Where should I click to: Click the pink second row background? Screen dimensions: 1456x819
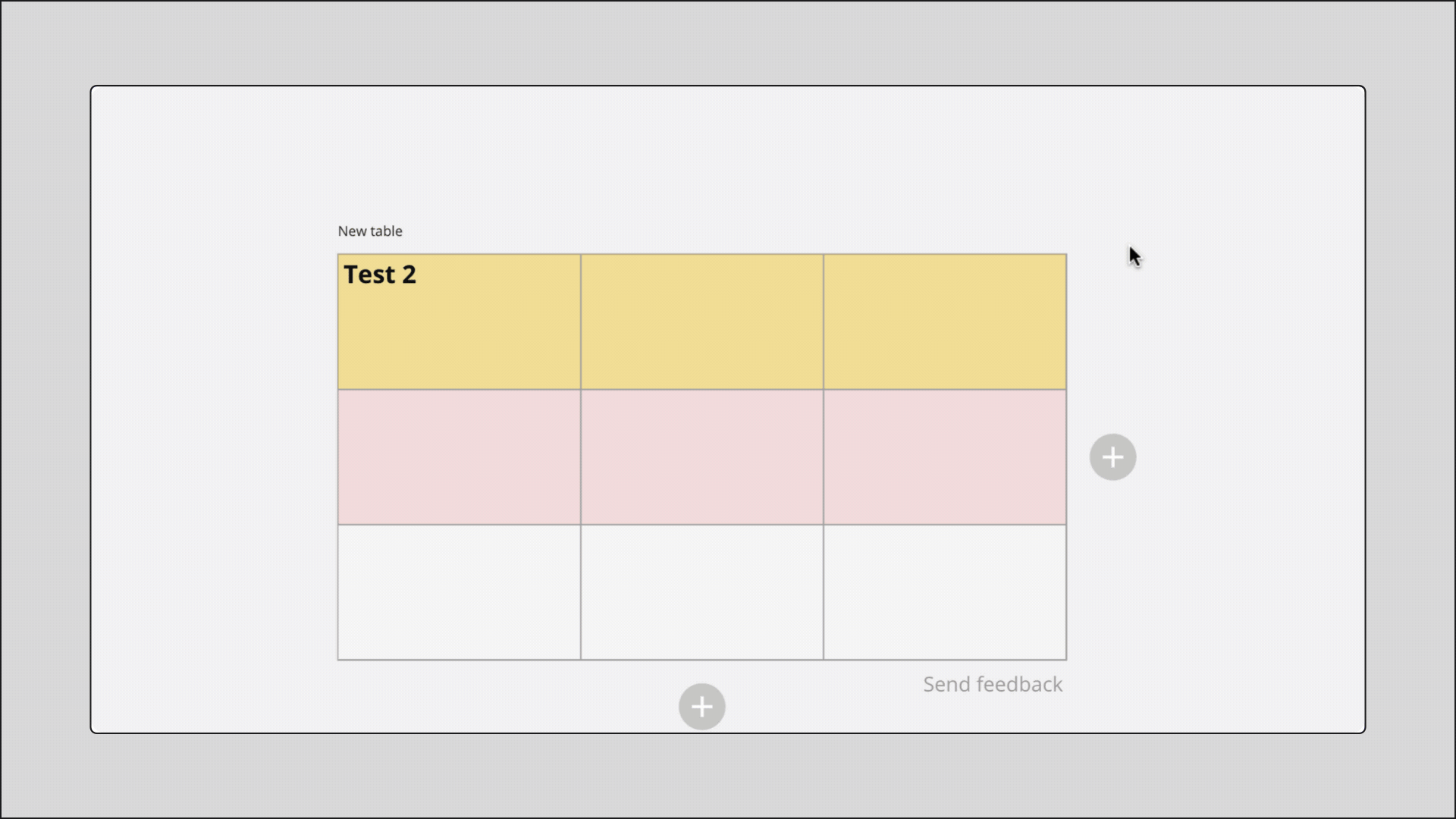[701, 485]
